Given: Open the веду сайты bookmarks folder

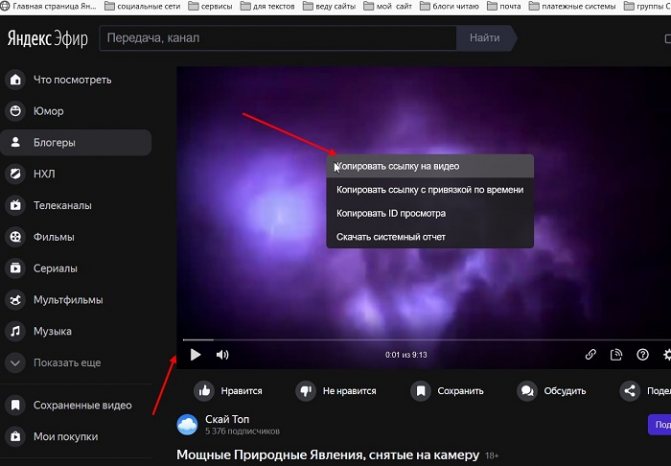Looking at the screenshot, I should click(329, 6).
